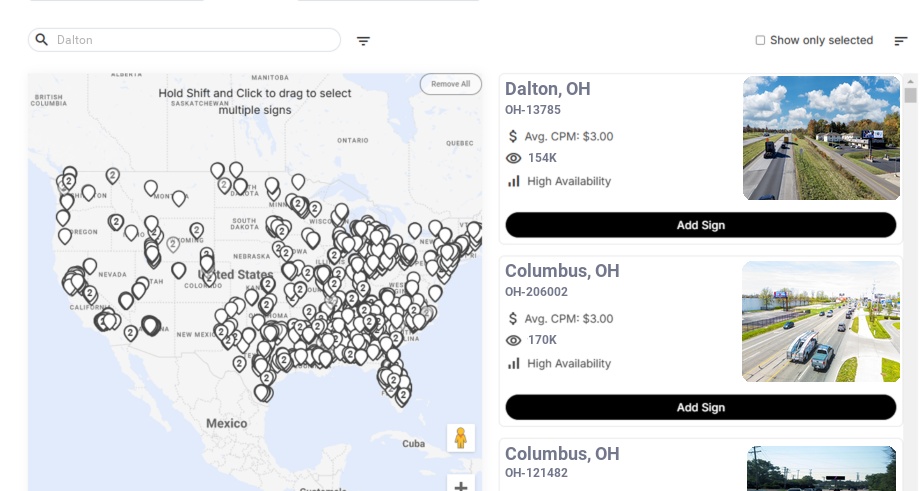
Task: Click the dollar CPM icon for Dalton
Action: 514,136
